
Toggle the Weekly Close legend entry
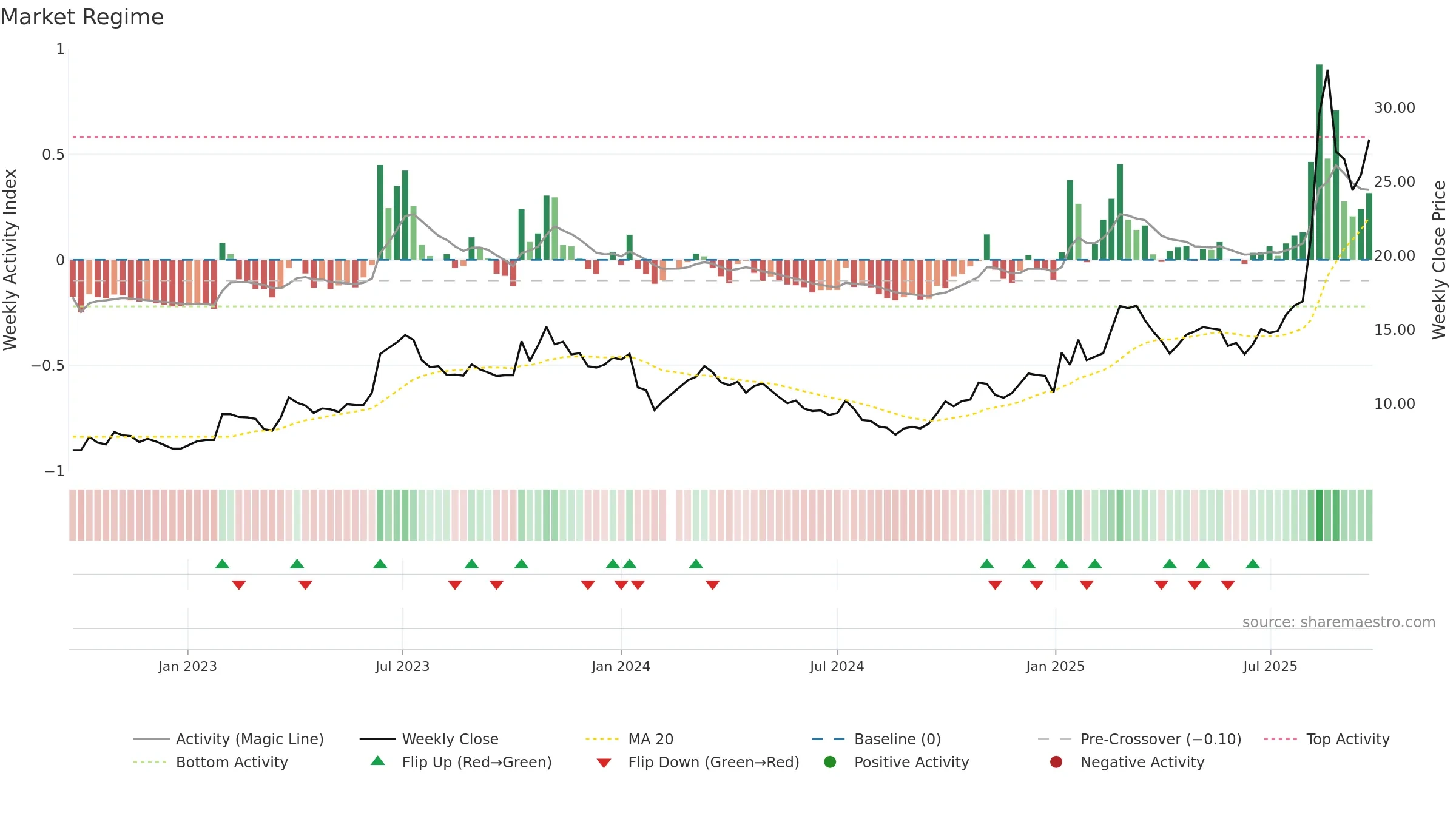click(x=429, y=739)
